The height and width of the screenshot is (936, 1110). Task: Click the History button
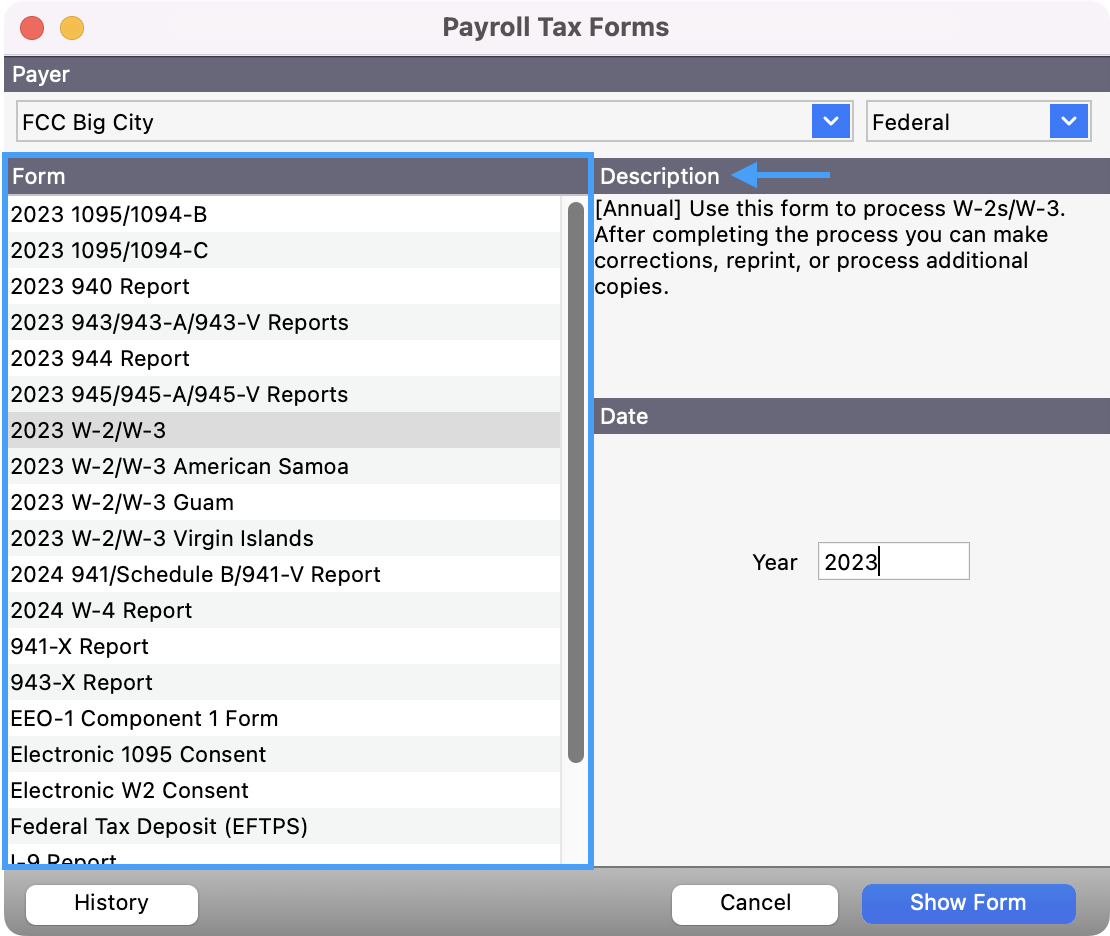(x=111, y=903)
